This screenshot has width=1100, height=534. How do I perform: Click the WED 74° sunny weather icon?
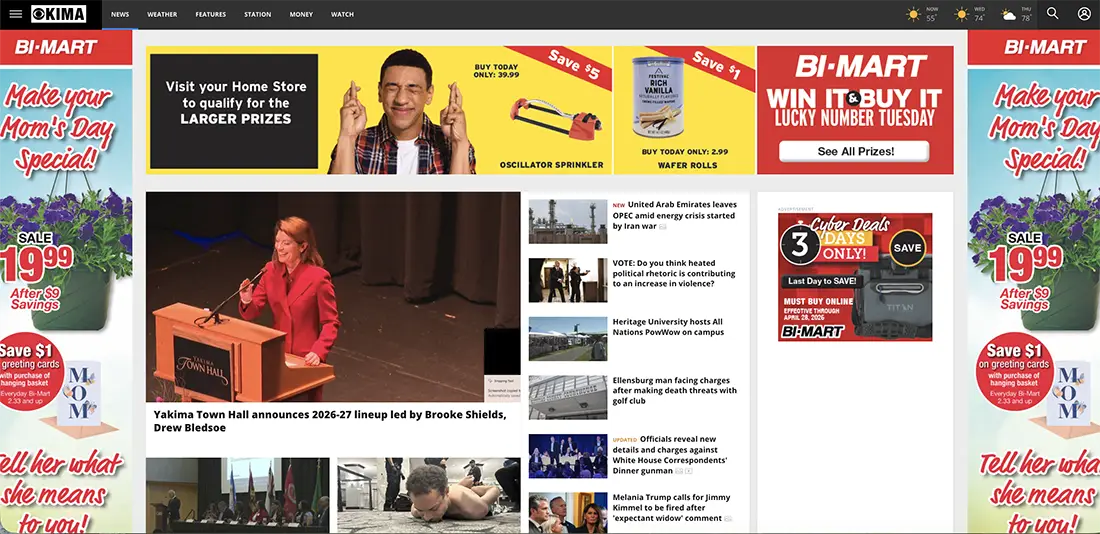(961, 14)
